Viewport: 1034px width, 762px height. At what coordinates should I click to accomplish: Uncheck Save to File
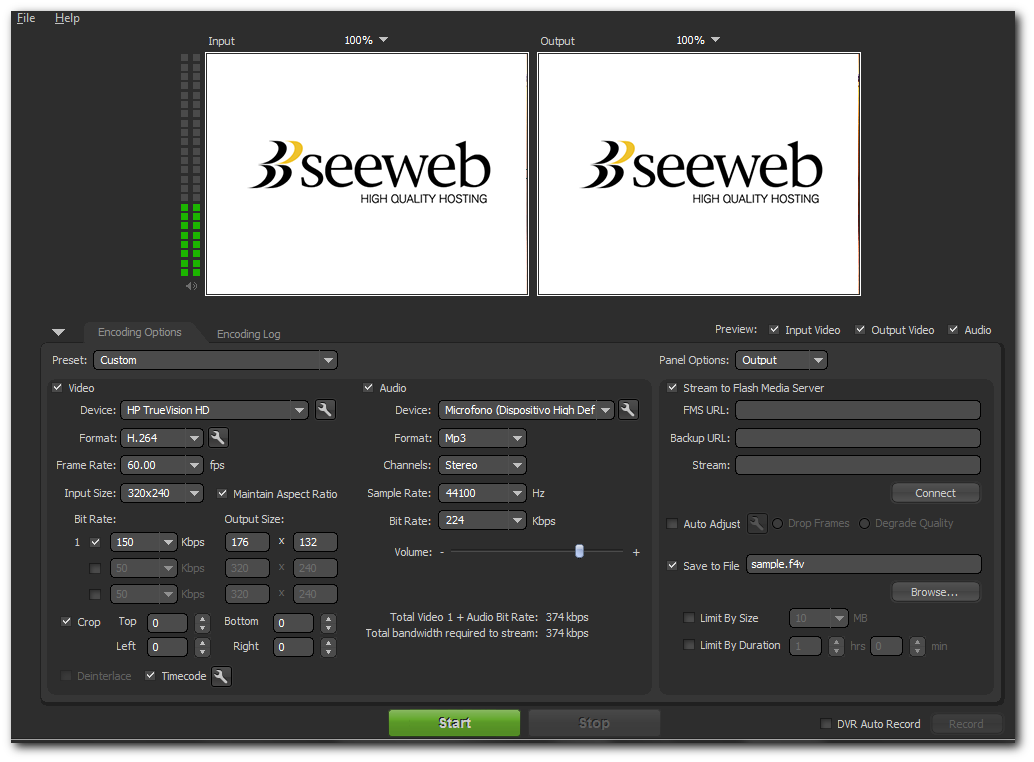[672, 566]
